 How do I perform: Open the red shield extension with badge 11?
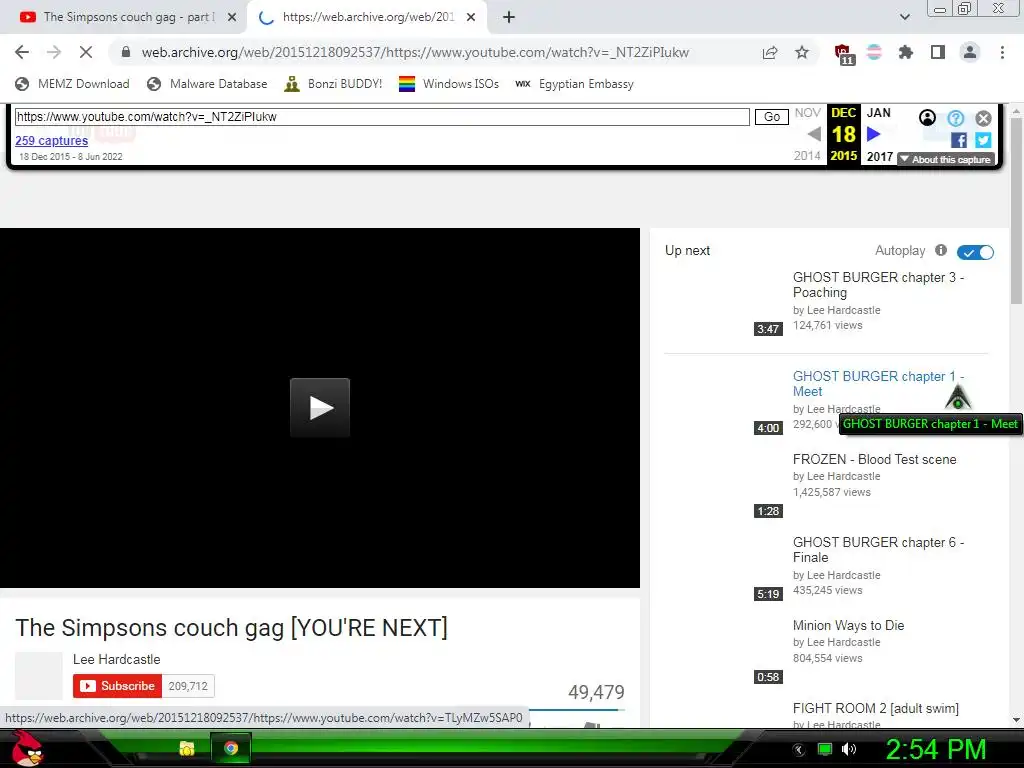pyautogui.click(x=844, y=54)
